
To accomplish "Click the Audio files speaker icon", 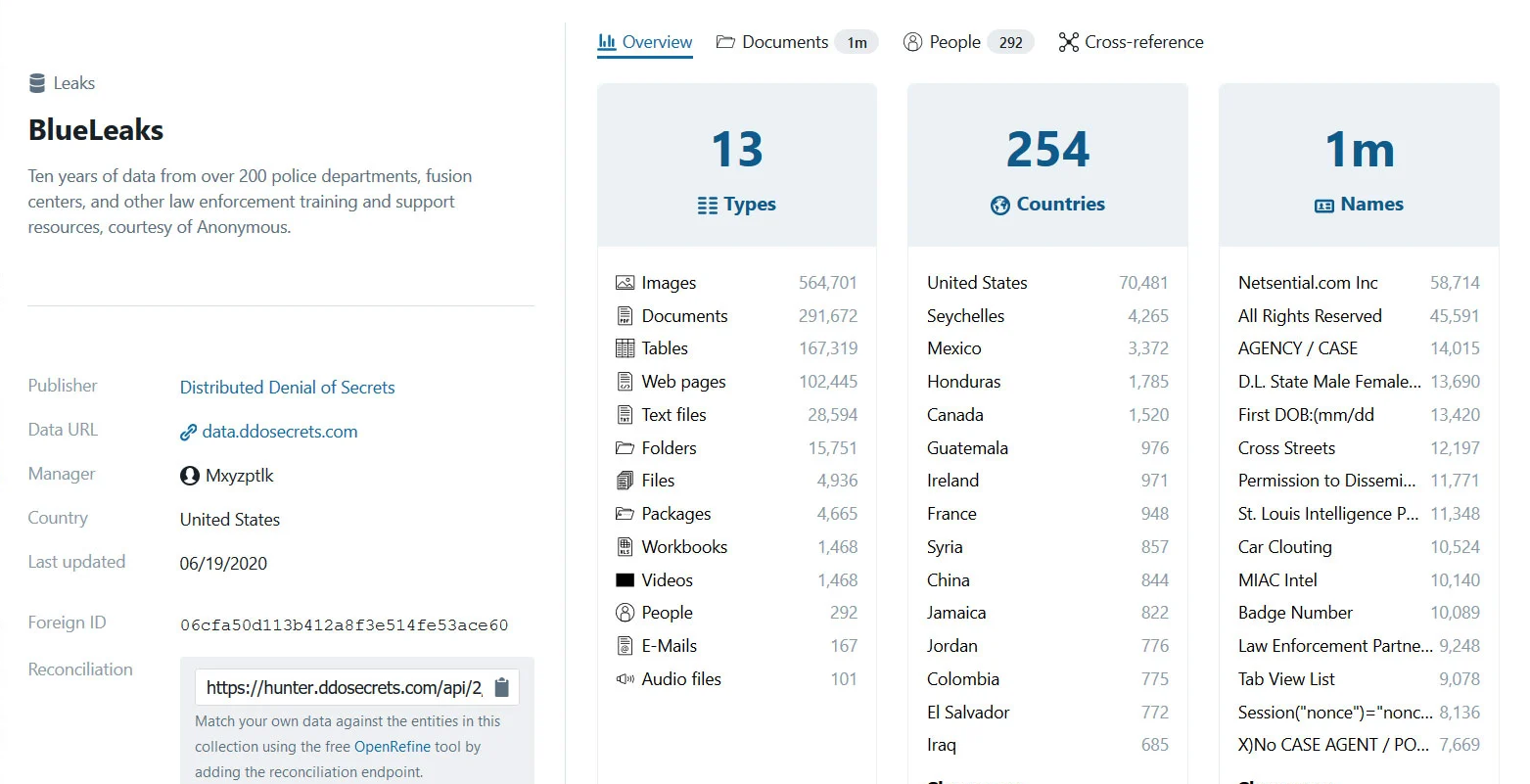I will 625,679.
